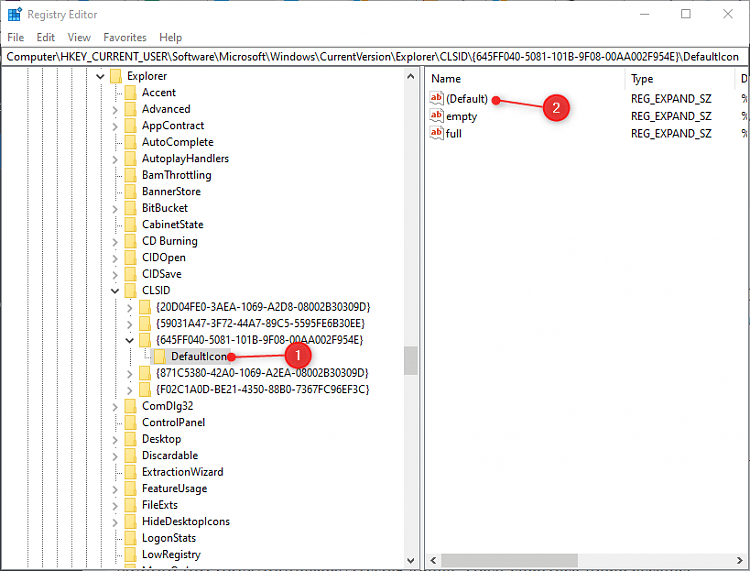The image size is (750, 571).
Task: Select the empty value entry
Action: [461, 116]
